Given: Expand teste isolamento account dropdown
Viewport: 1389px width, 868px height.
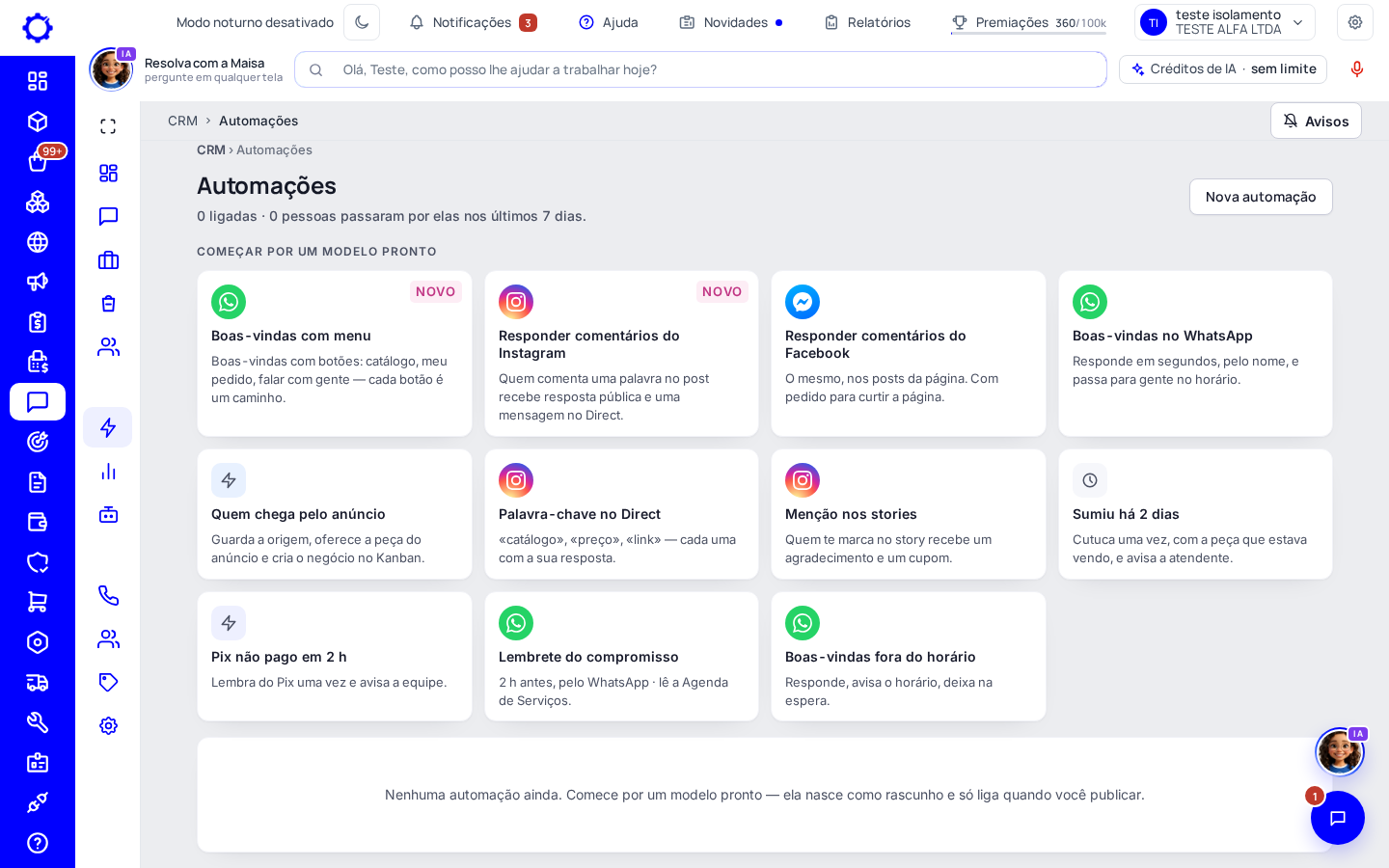Looking at the screenshot, I should (1224, 22).
